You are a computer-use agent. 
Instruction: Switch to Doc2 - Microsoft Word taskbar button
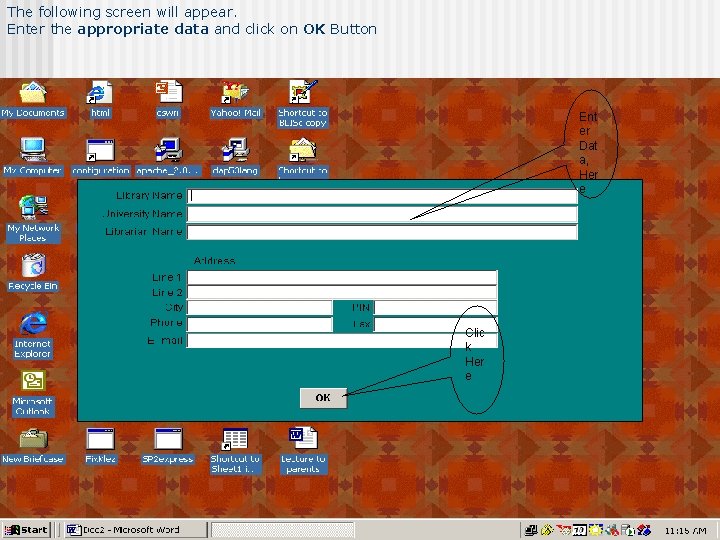tap(135, 530)
